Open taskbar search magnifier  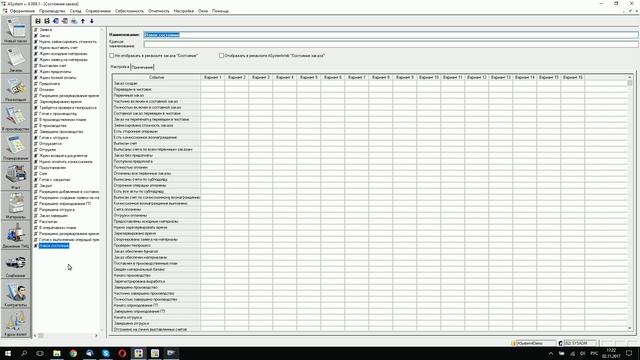point(24,353)
